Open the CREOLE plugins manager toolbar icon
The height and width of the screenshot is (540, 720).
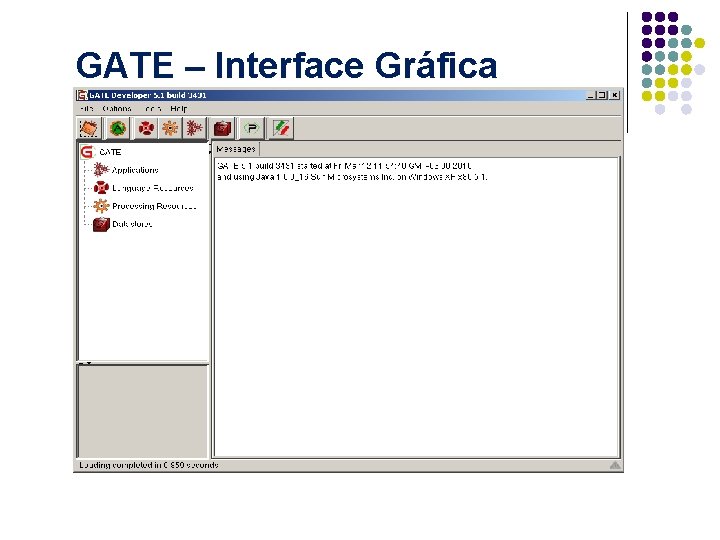pyautogui.click(x=252, y=128)
